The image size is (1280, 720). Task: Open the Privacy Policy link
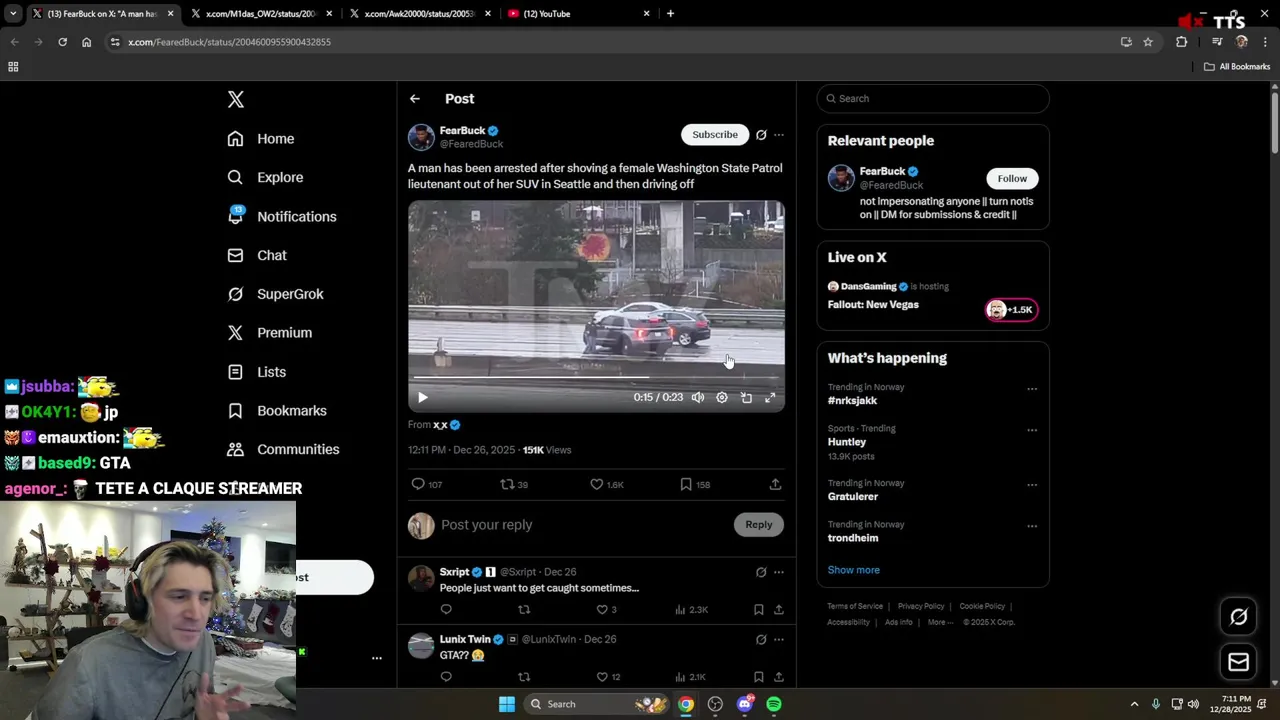pyautogui.click(x=921, y=606)
